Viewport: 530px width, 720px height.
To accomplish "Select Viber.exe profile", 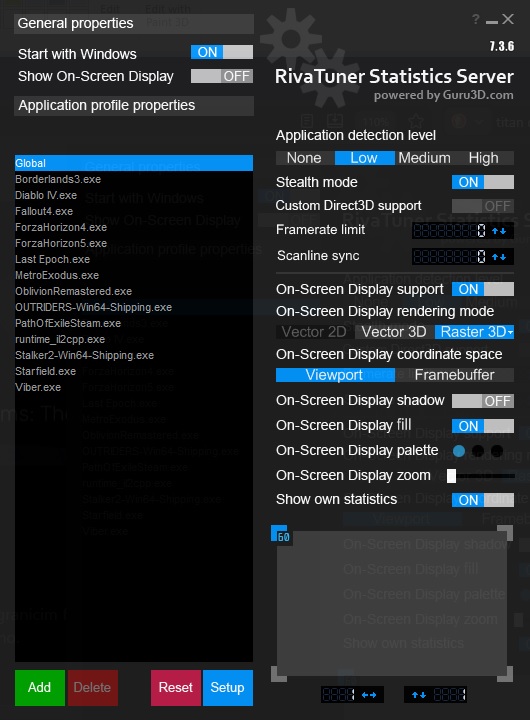I will (134, 387).
